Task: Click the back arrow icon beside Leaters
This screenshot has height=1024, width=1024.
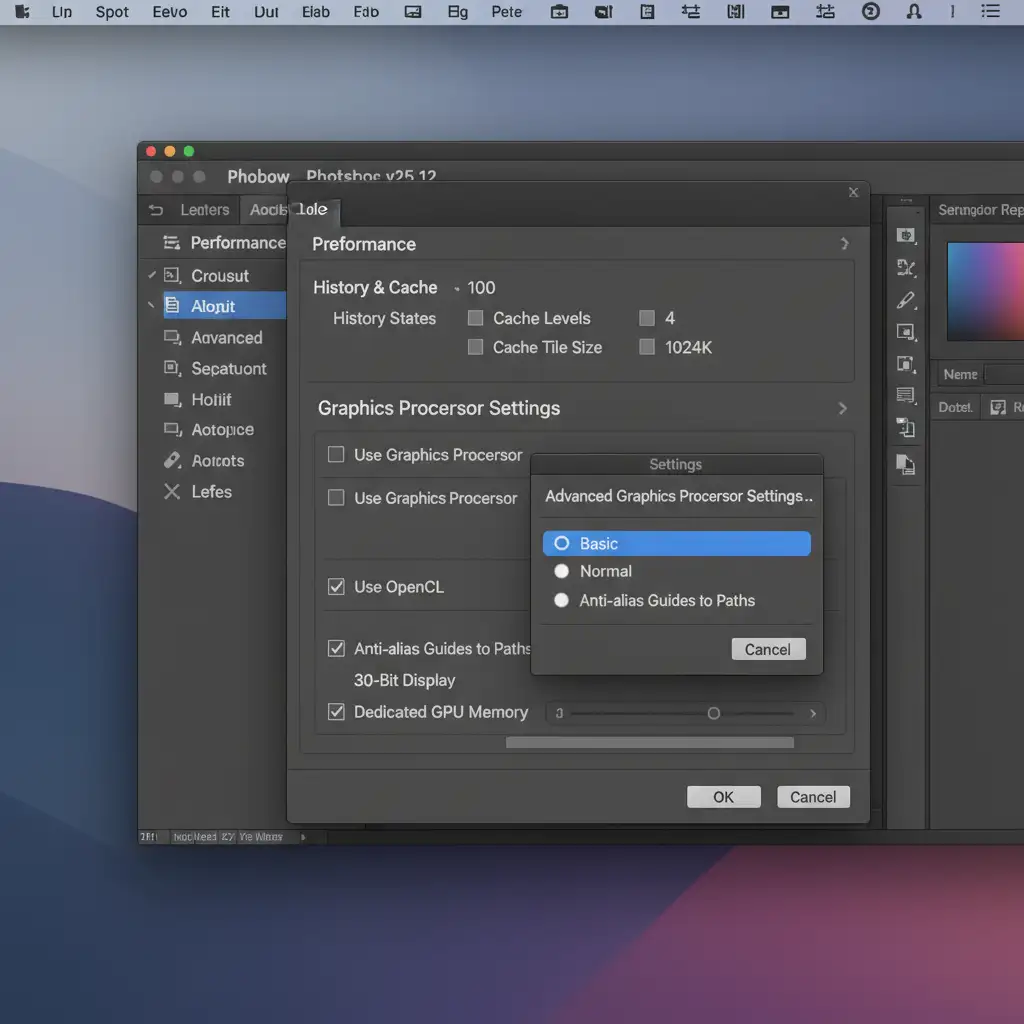Action: 155,210
